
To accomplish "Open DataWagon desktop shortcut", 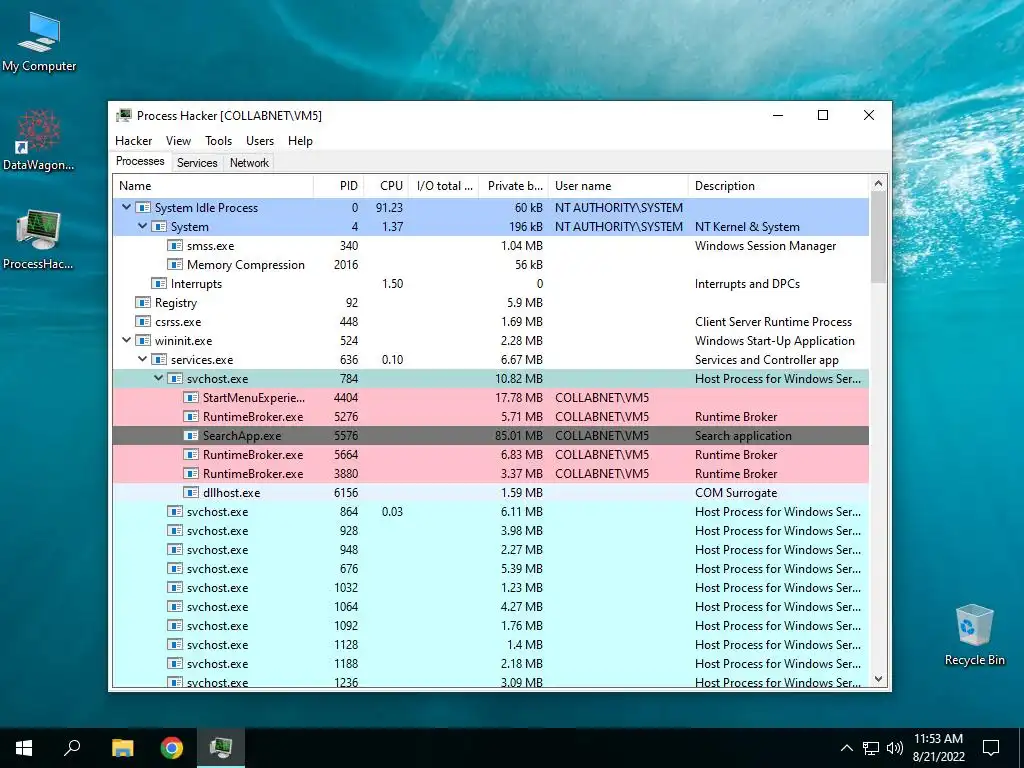I will [39, 140].
